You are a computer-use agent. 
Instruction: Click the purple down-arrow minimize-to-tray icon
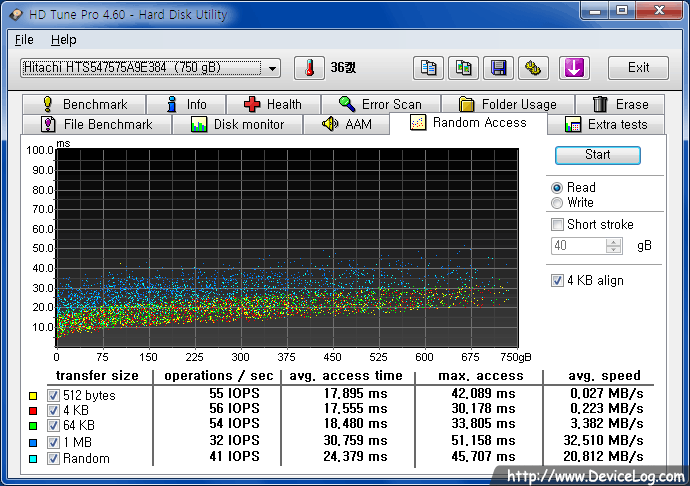pos(576,68)
